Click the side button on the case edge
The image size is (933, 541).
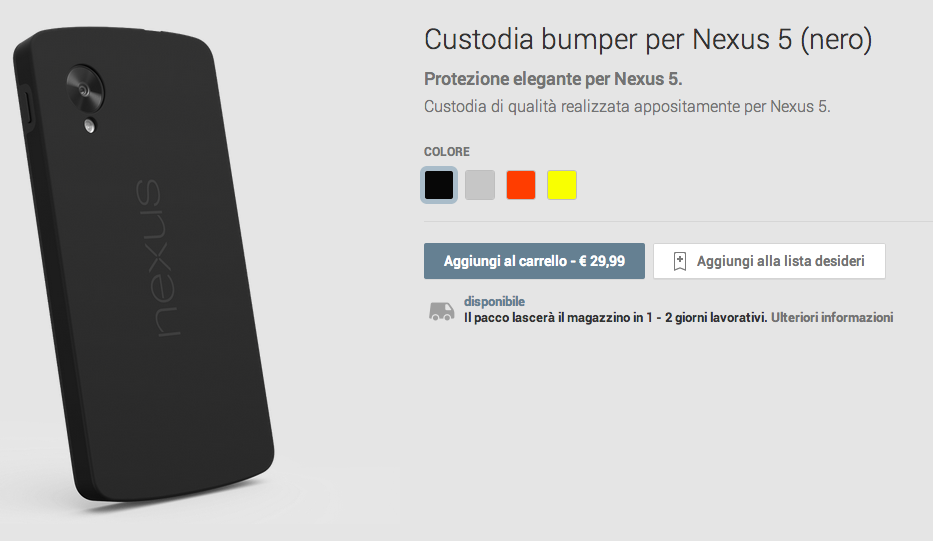tap(27, 108)
